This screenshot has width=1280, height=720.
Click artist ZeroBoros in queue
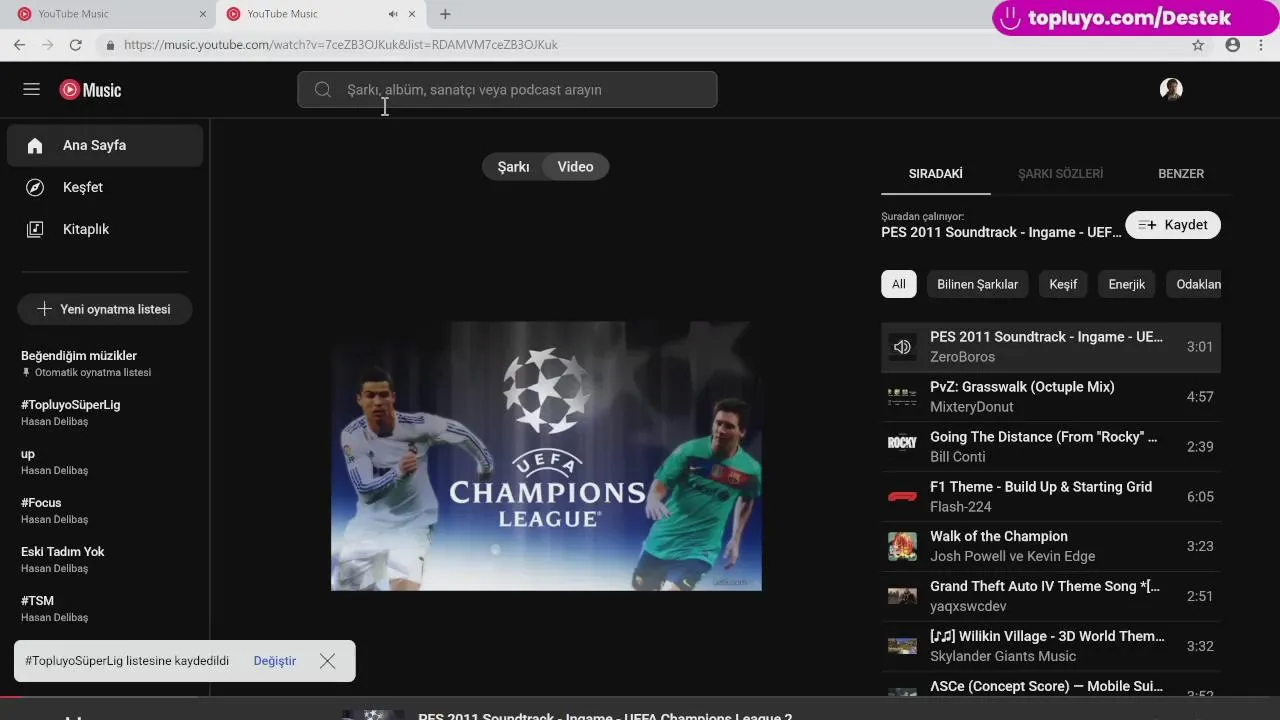point(962,357)
